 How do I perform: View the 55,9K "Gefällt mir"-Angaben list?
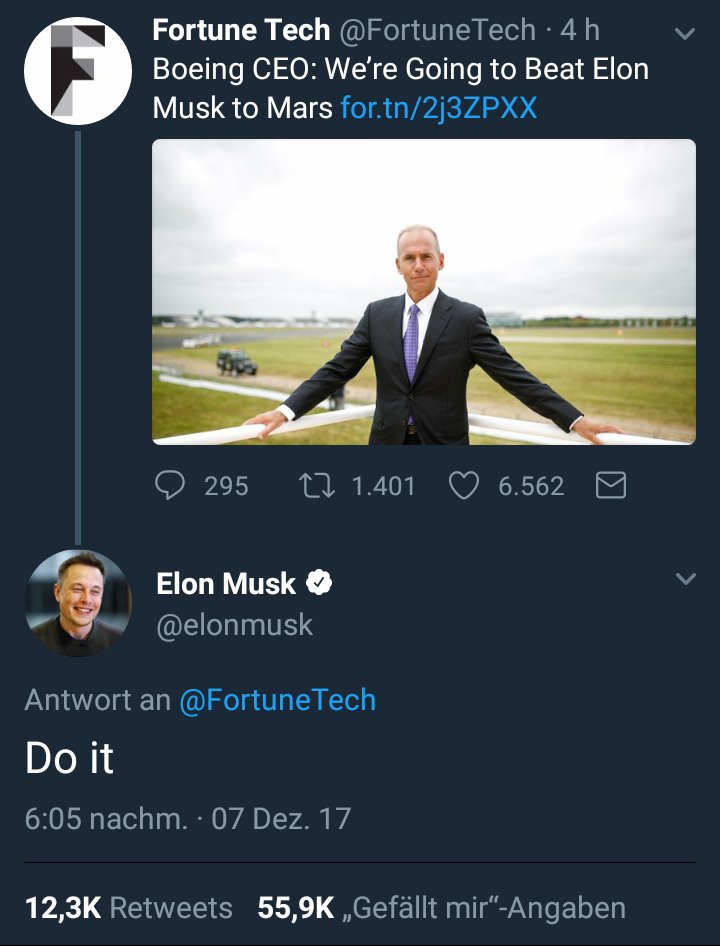(x=442, y=908)
